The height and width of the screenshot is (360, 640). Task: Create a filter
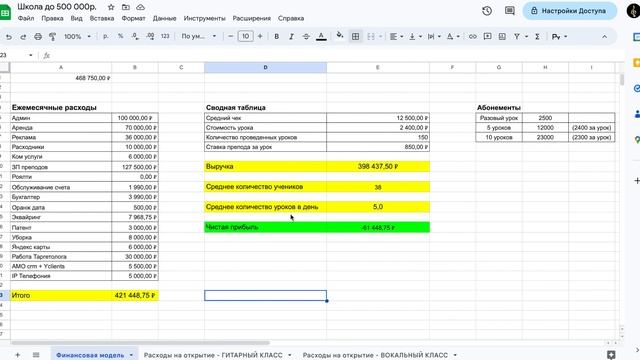pos(517,37)
